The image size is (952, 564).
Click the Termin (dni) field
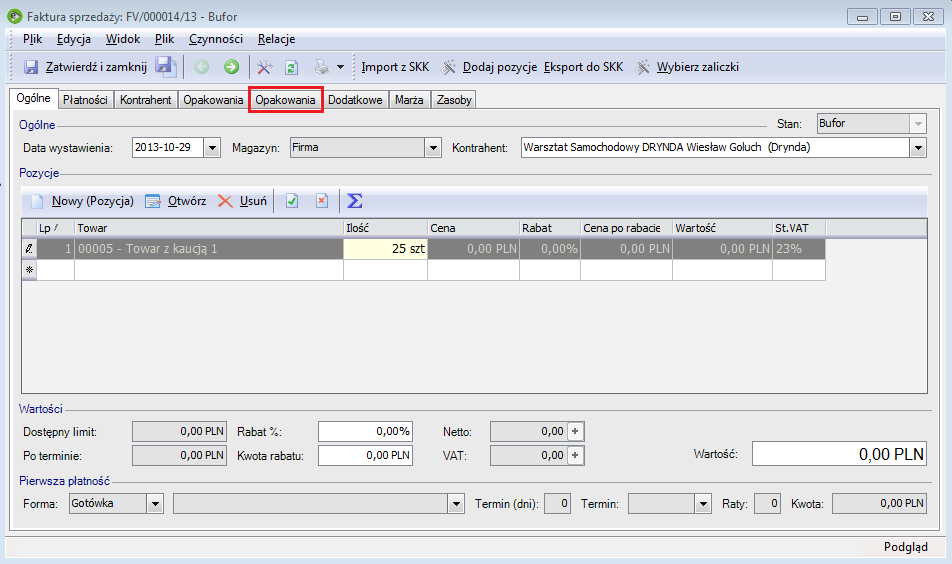[557, 504]
